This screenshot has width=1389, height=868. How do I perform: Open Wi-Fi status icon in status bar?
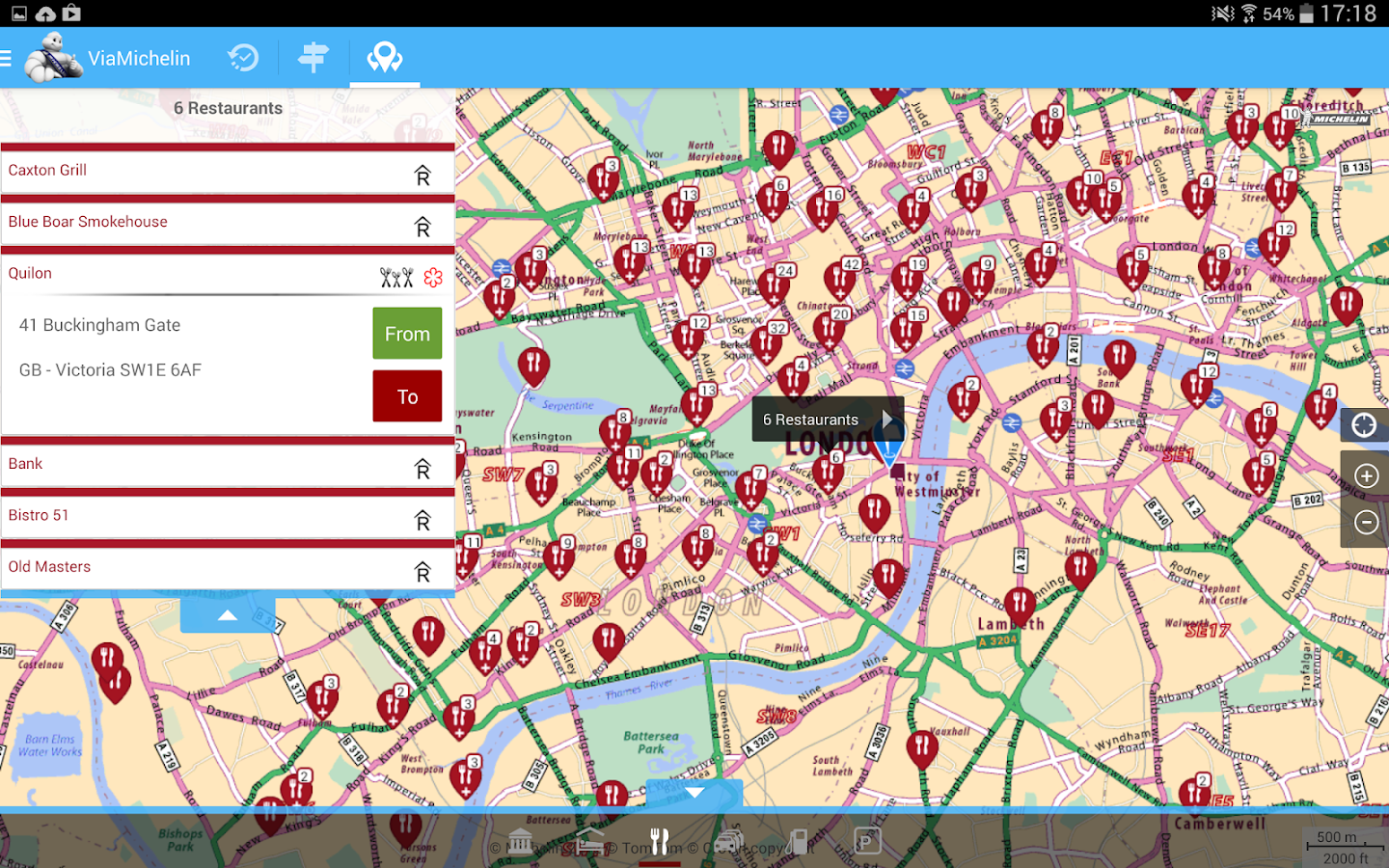[1249, 14]
